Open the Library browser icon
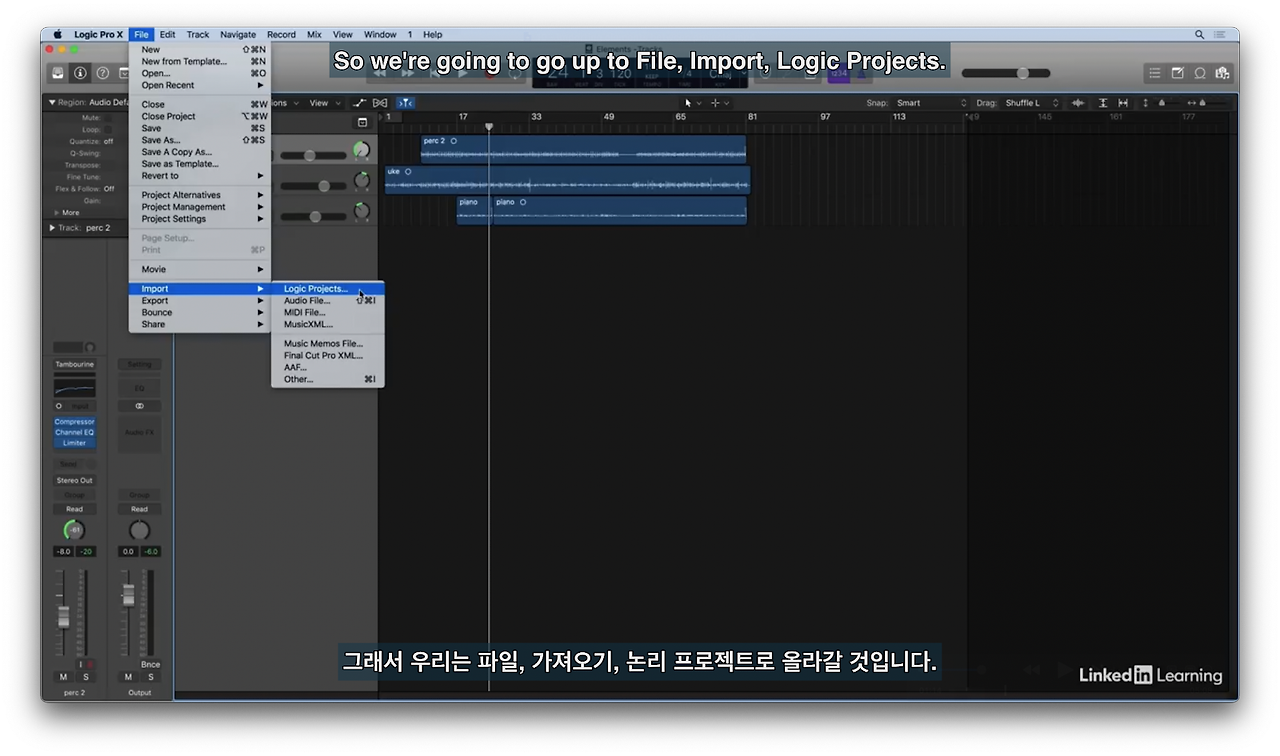The width and height of the screenshot is (1280, 756). click(59, 73)
